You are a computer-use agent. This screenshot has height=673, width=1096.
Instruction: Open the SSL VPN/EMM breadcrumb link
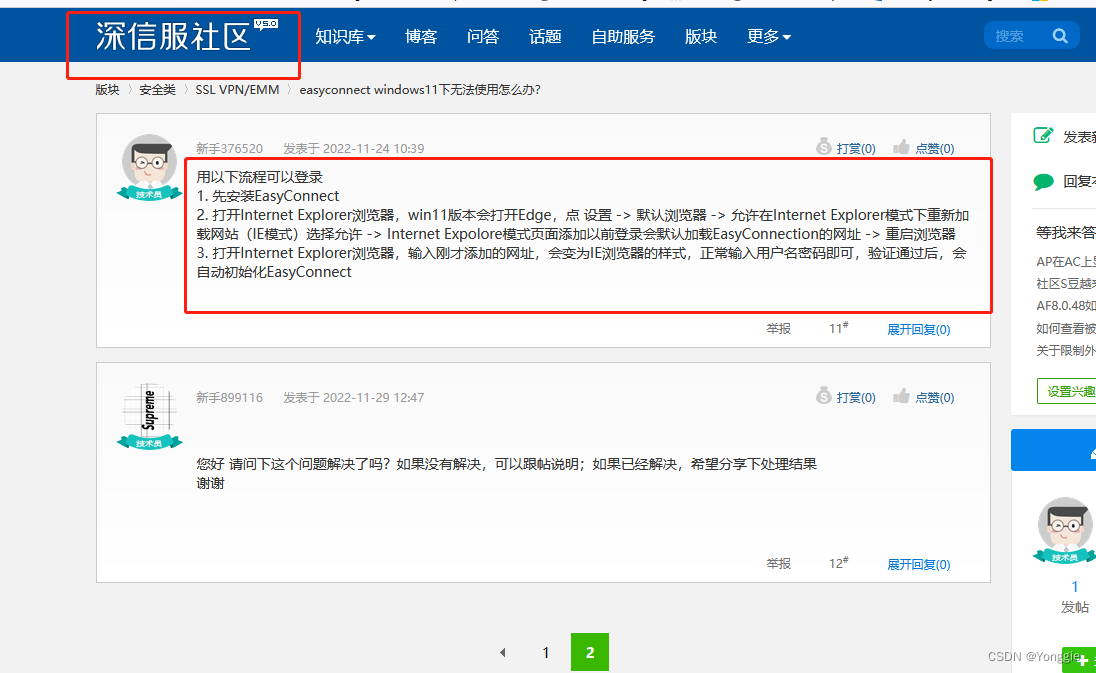point(237,89)
